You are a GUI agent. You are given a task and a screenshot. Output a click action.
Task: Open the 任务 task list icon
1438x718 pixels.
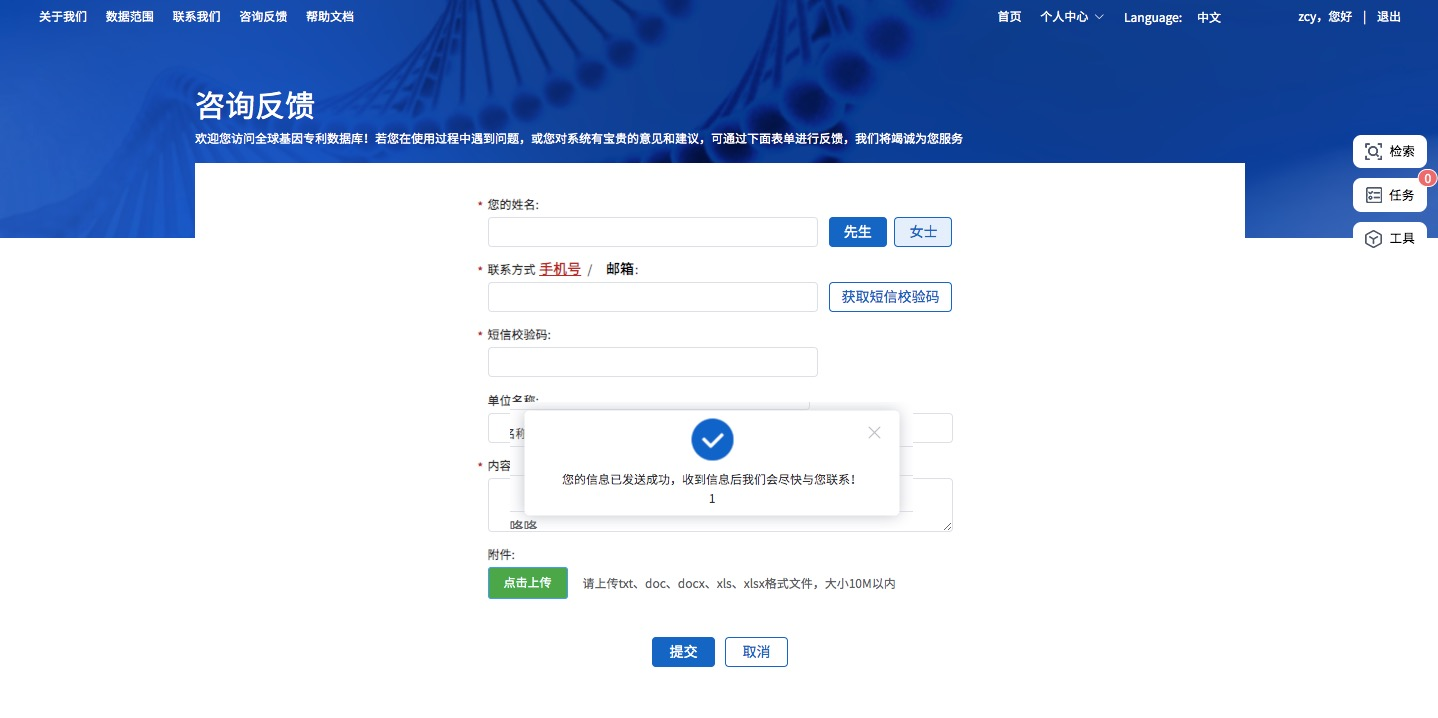tap(1374, 195)
